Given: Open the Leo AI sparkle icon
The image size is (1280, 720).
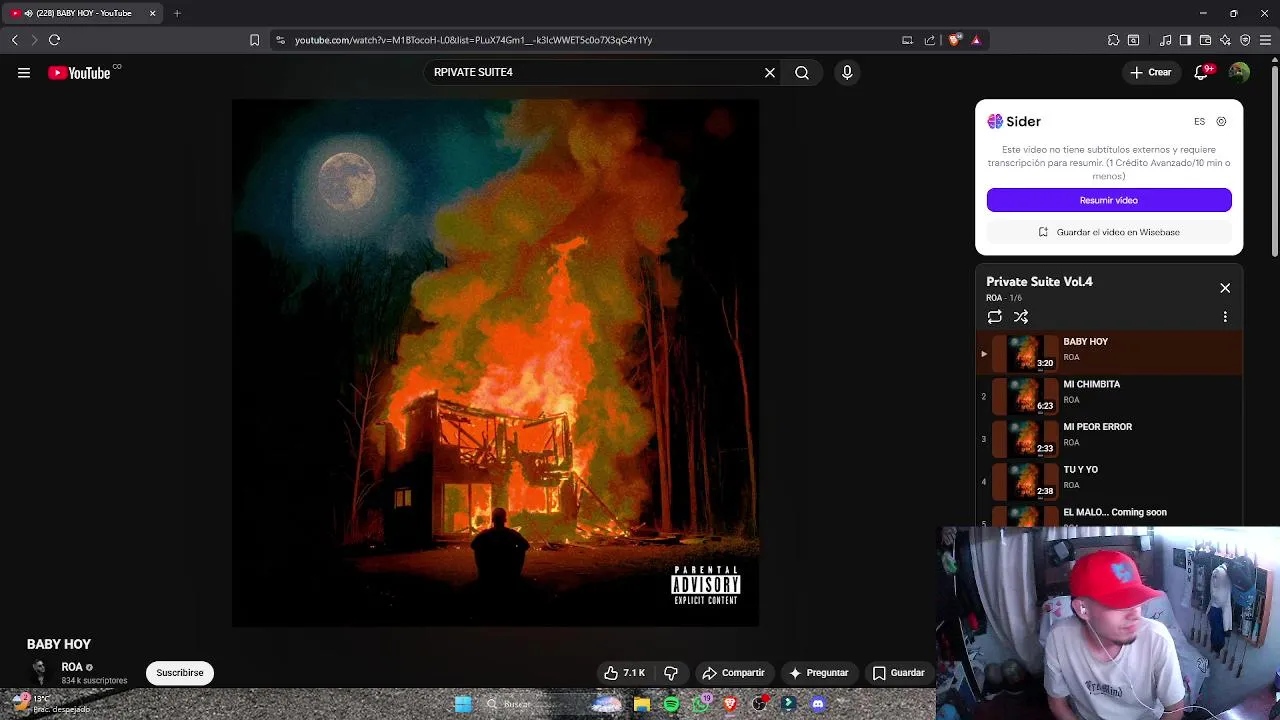Looking at the screenshot, I should click(x=1225, y=40).
